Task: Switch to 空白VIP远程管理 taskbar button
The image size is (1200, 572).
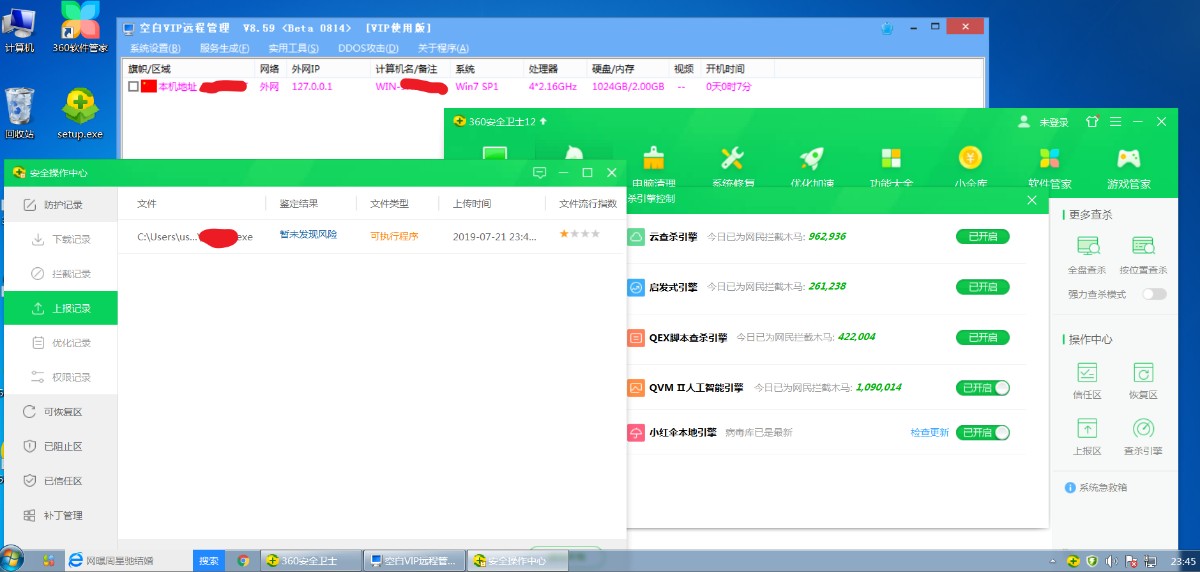Action: point(414,561)
